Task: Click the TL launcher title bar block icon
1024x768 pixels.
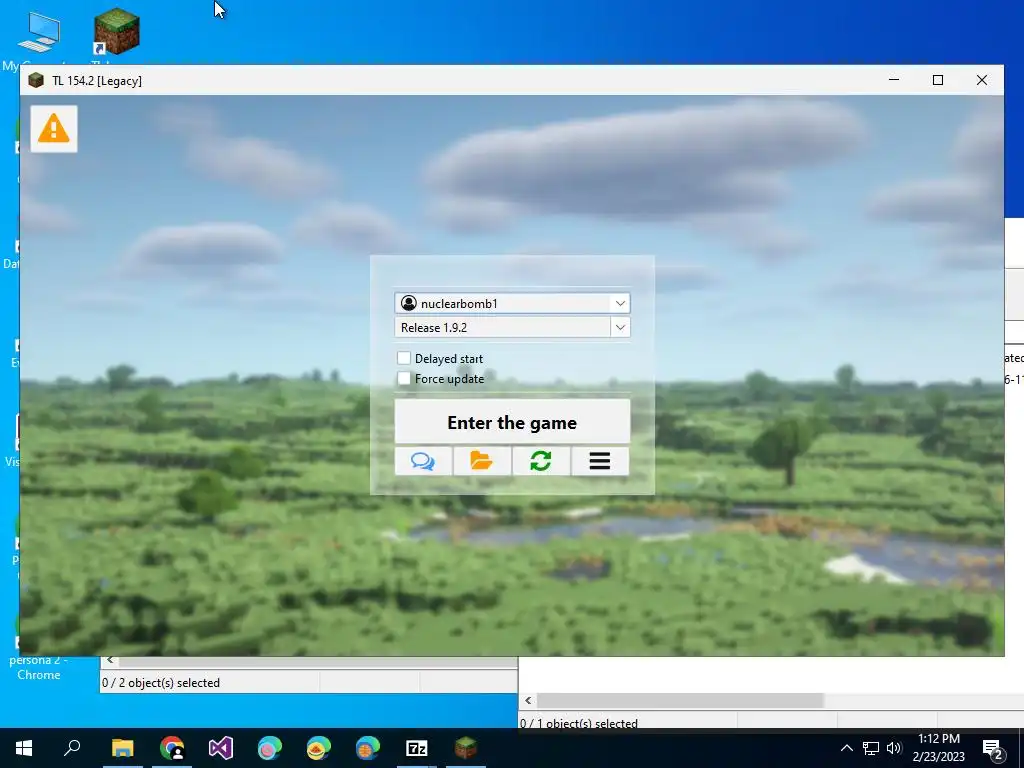Action: point(36,80)
